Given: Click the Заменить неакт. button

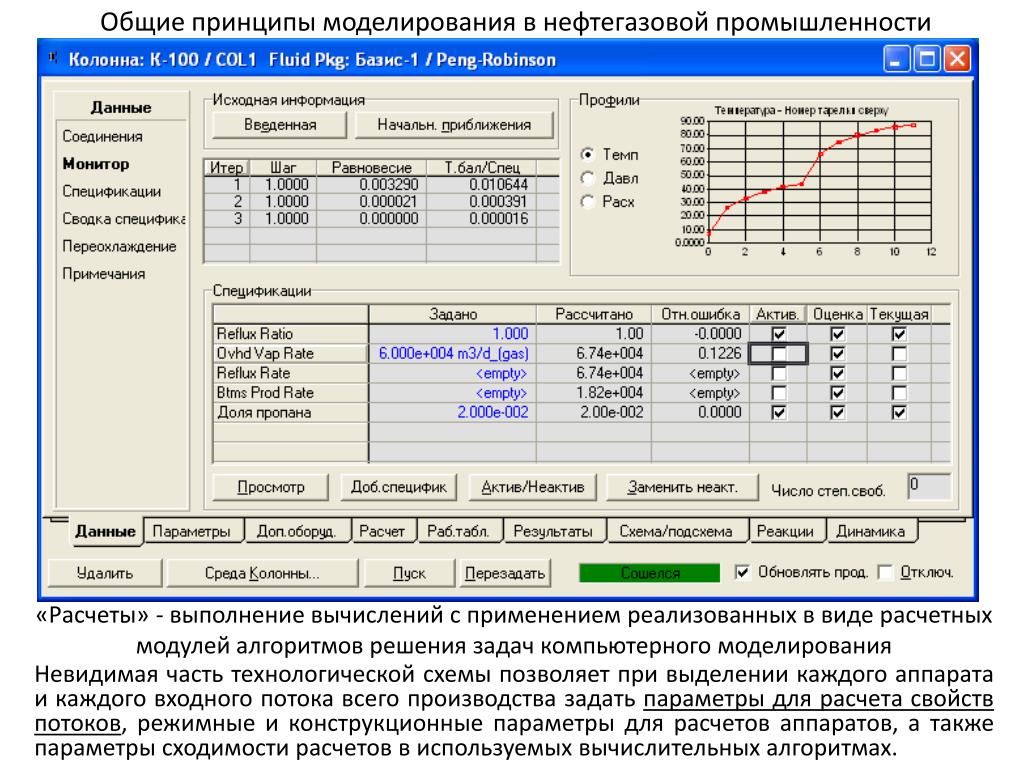Looking at the screenshot, I should 682,487.
